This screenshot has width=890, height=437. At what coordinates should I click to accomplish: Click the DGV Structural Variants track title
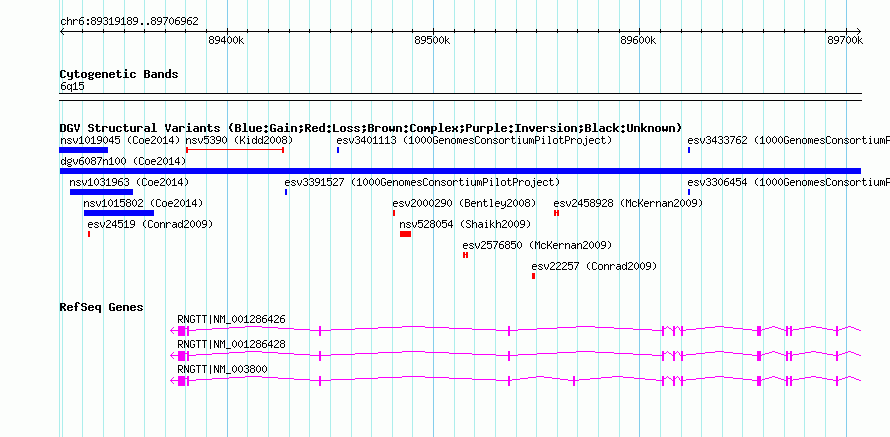(x=371, y=128)
